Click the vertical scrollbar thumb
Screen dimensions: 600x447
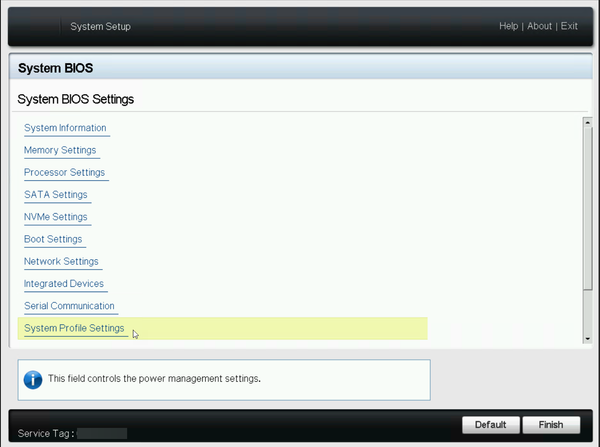(x=587, y=209)
